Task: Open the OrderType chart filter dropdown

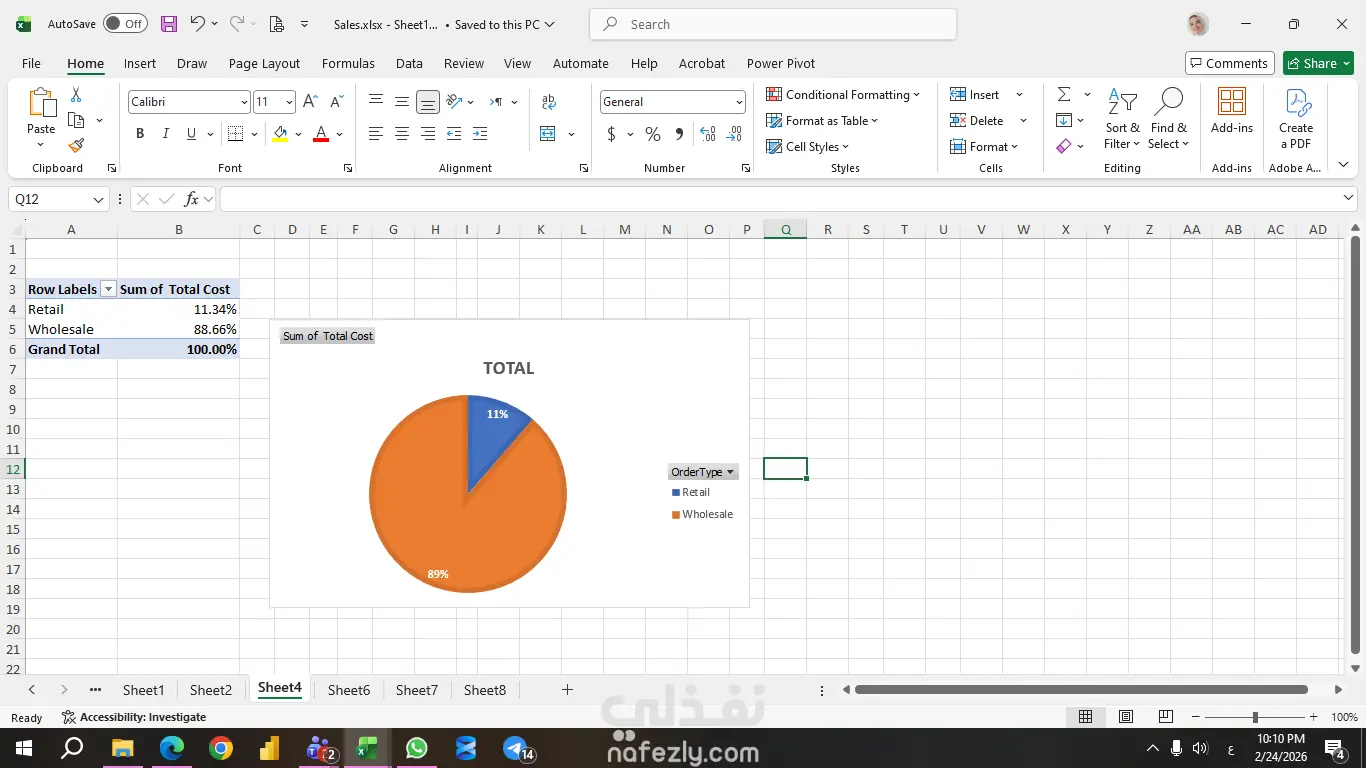Action: pos(703,472)
